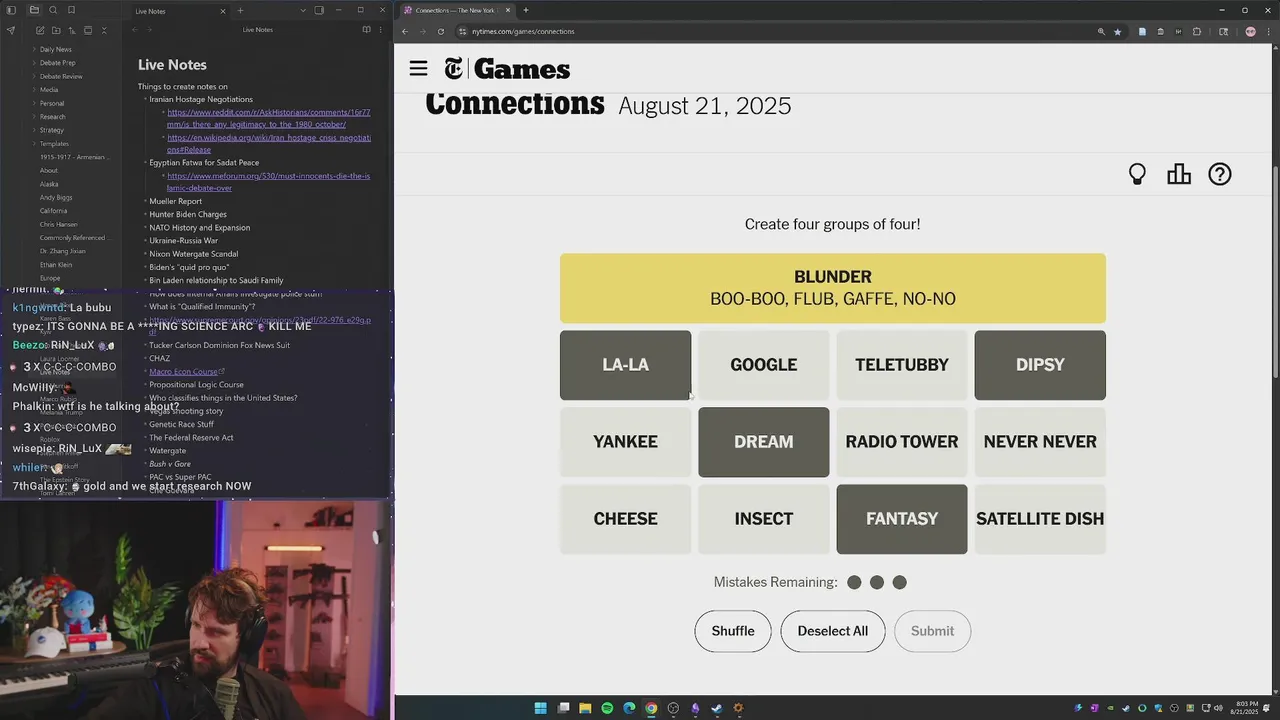Collapse all folders in Obsidian explorer
This screenshot has height=720, width=1280.
pos(104,30)
